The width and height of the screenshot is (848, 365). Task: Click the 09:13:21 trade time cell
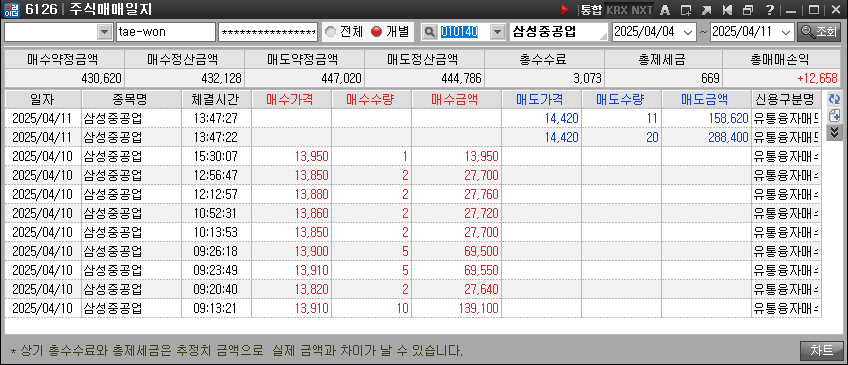(216, 308)
